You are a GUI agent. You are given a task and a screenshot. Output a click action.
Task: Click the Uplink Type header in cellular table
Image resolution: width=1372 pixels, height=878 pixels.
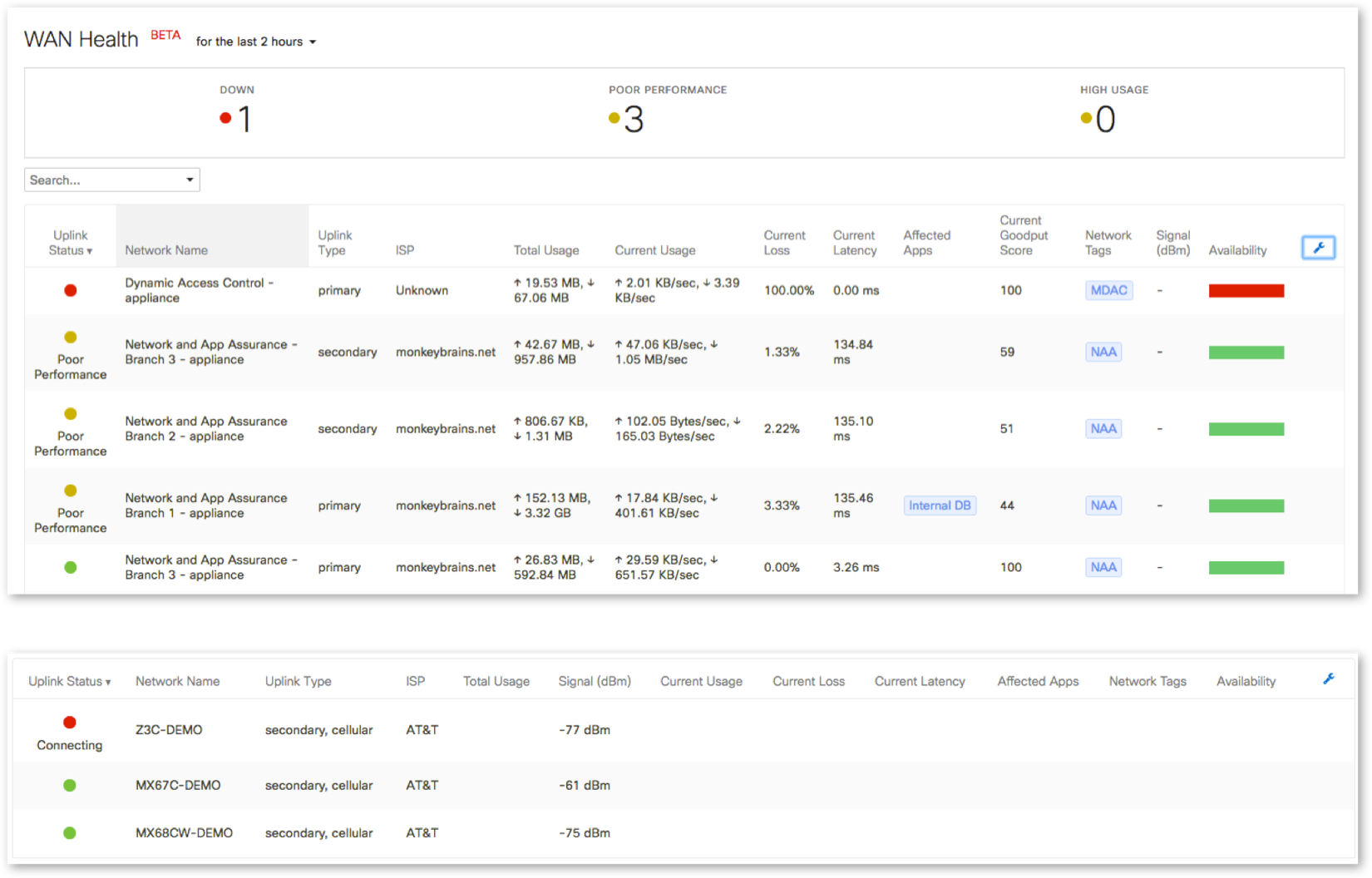pyautogui.click(x=298, y=681)
